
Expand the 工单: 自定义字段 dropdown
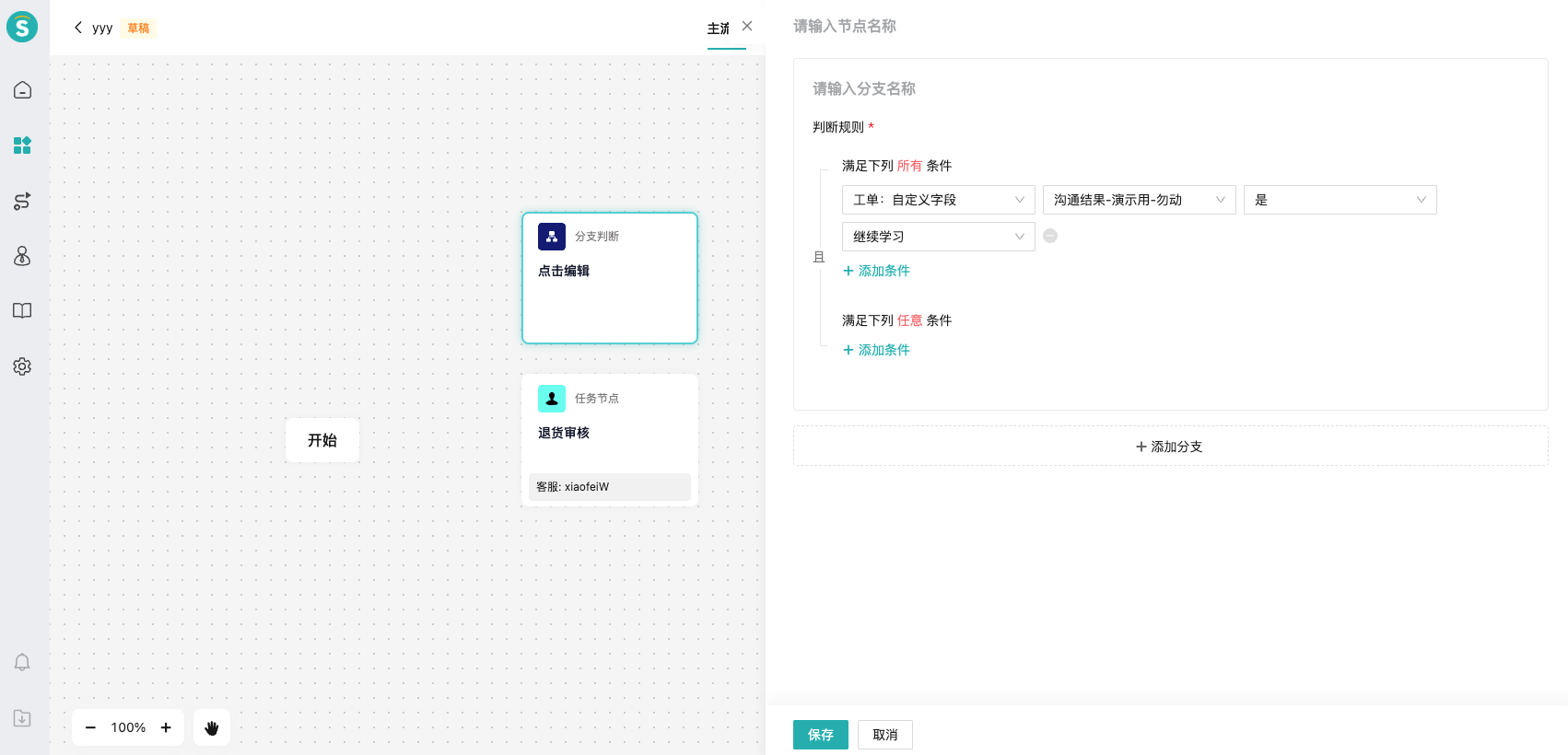938,200
